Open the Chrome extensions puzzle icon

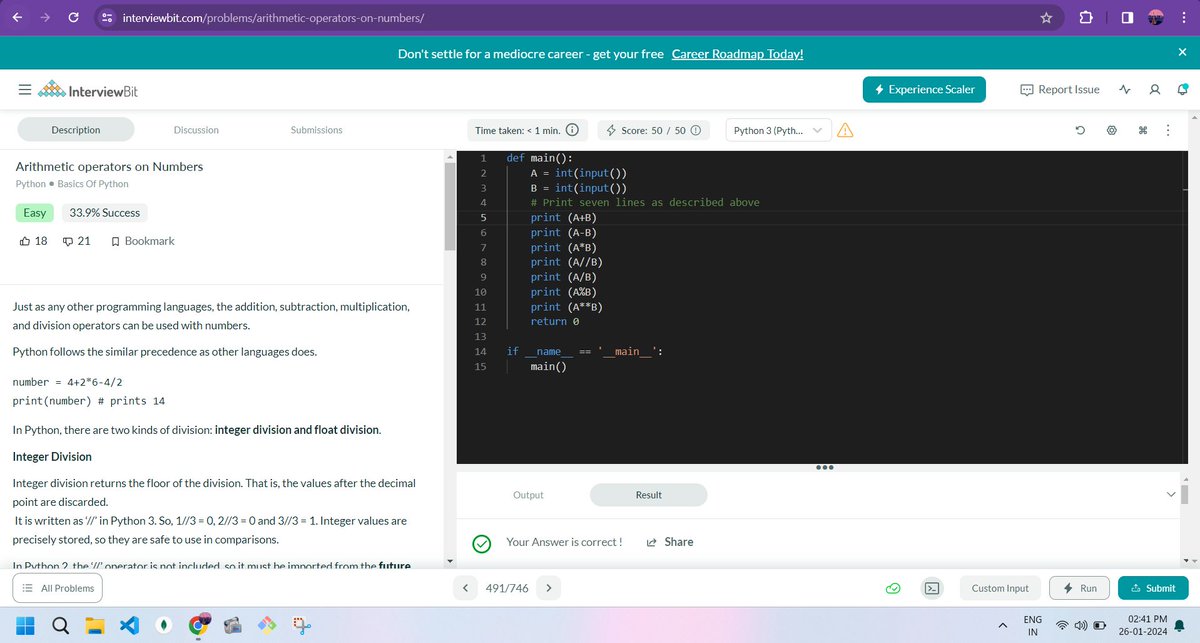(x=1086, y=17)
